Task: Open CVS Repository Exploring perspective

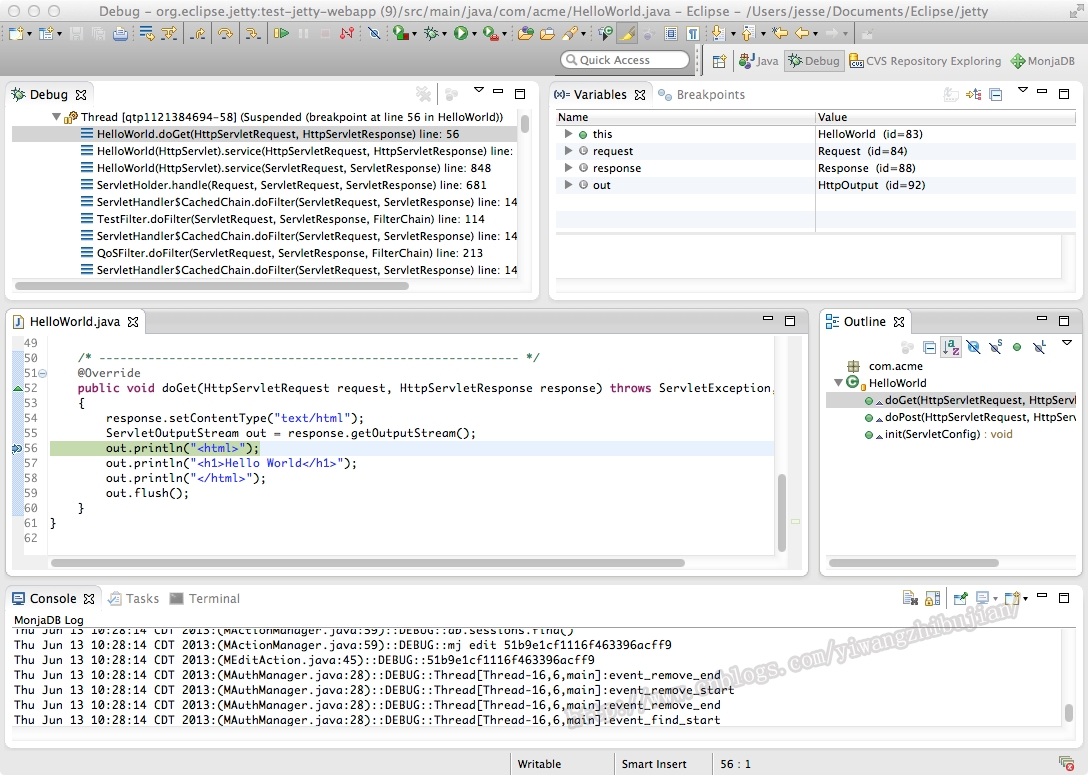Action: pyautogui.click(x=925, y=61)
